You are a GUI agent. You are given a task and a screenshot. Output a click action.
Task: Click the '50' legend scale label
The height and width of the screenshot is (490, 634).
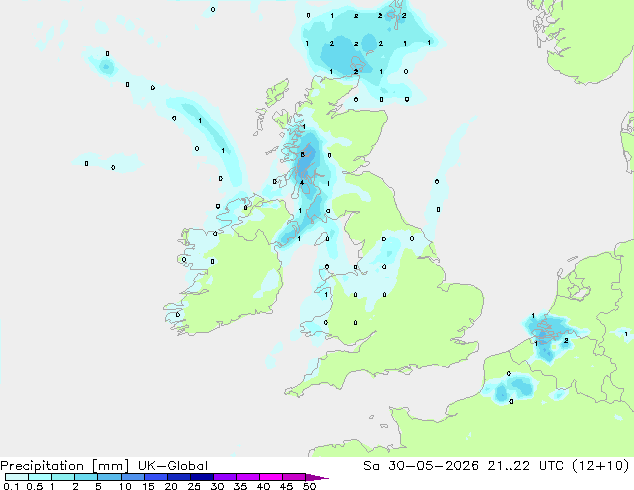click(x=309, y=486)
